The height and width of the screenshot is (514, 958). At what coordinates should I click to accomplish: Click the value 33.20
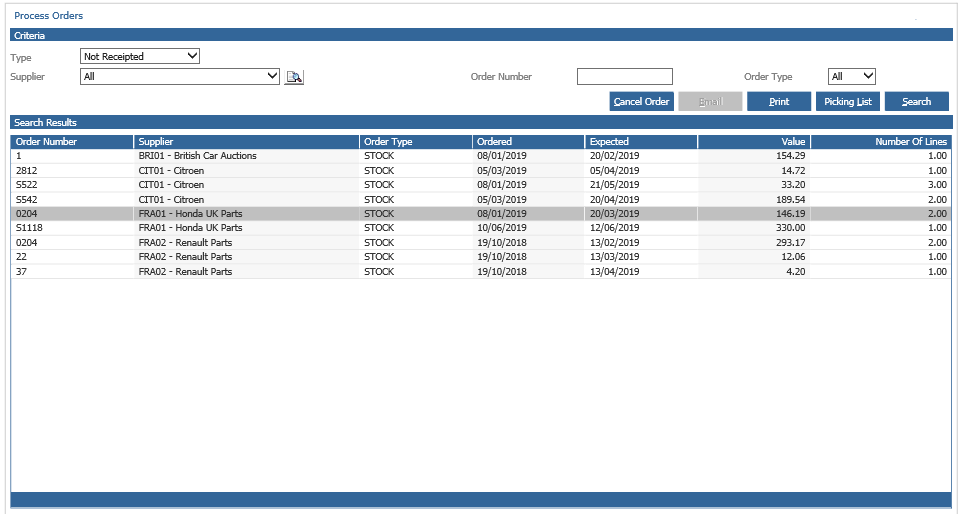tap(794, 185)
